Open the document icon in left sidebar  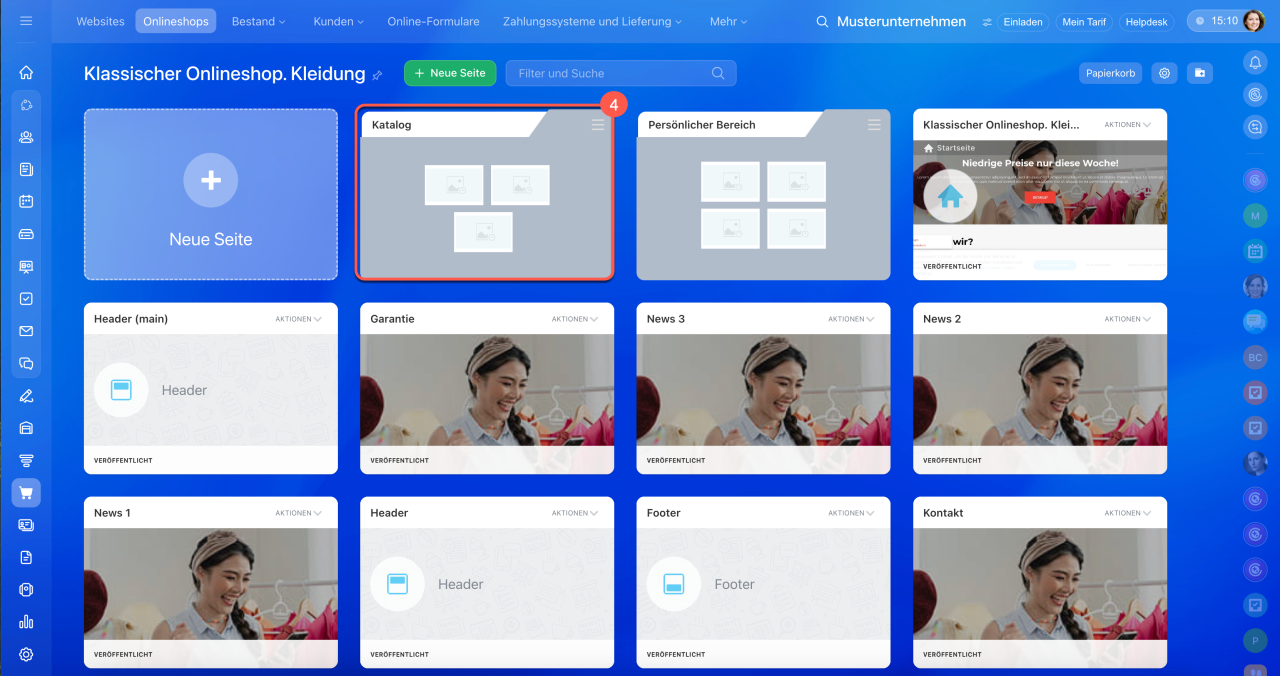point(26,557)
